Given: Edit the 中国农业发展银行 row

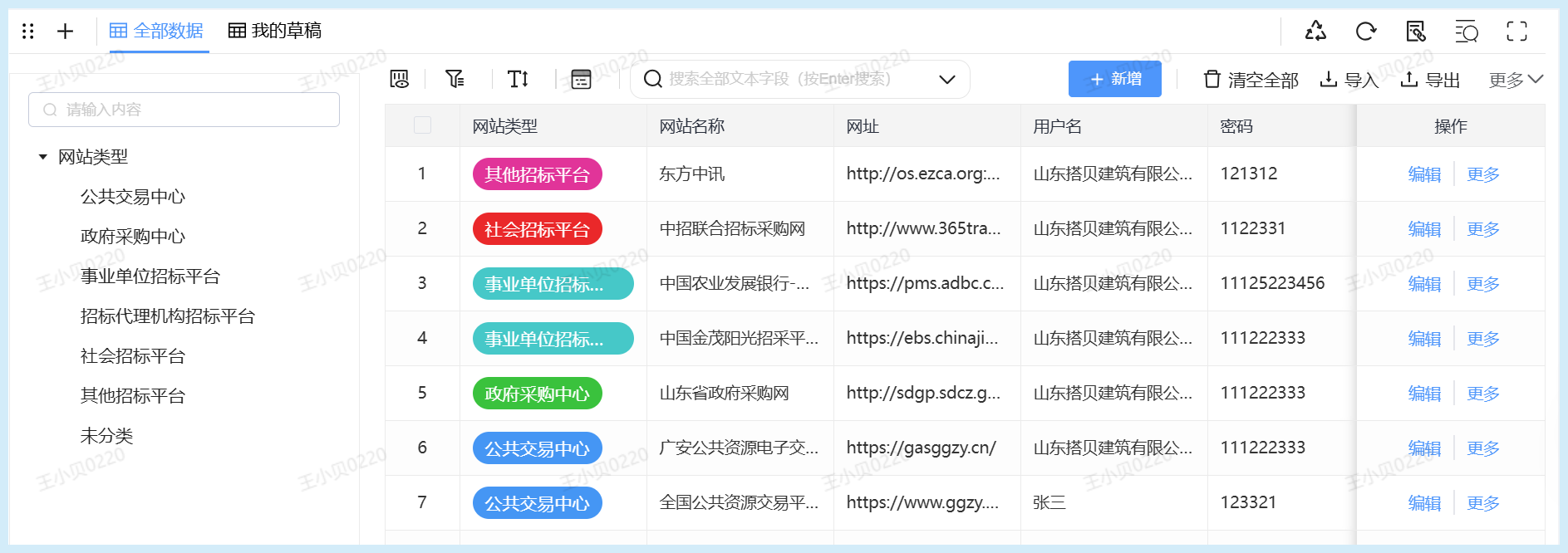Looking at the screenshot, I should click(x=1424, y=284).
